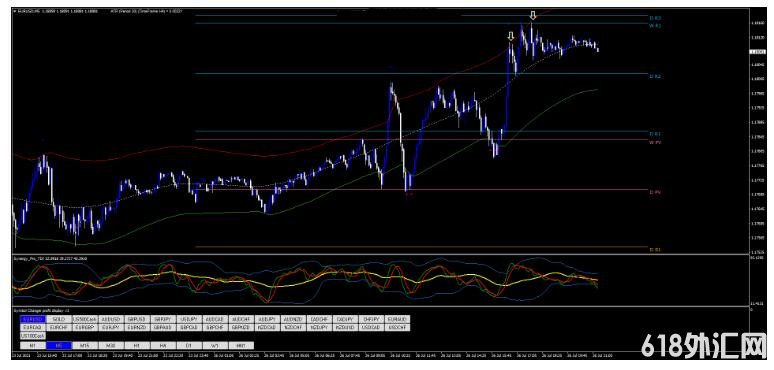Toggle the highlighted M5 timeframe
Image resolution: width=774 pixels, height=370 pixels.
(x=59, y=345)
